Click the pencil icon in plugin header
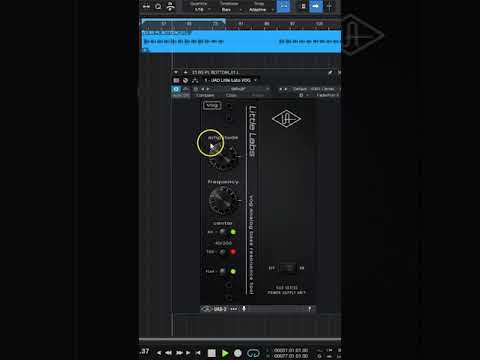The image size is (480, 360). point(330,72)
